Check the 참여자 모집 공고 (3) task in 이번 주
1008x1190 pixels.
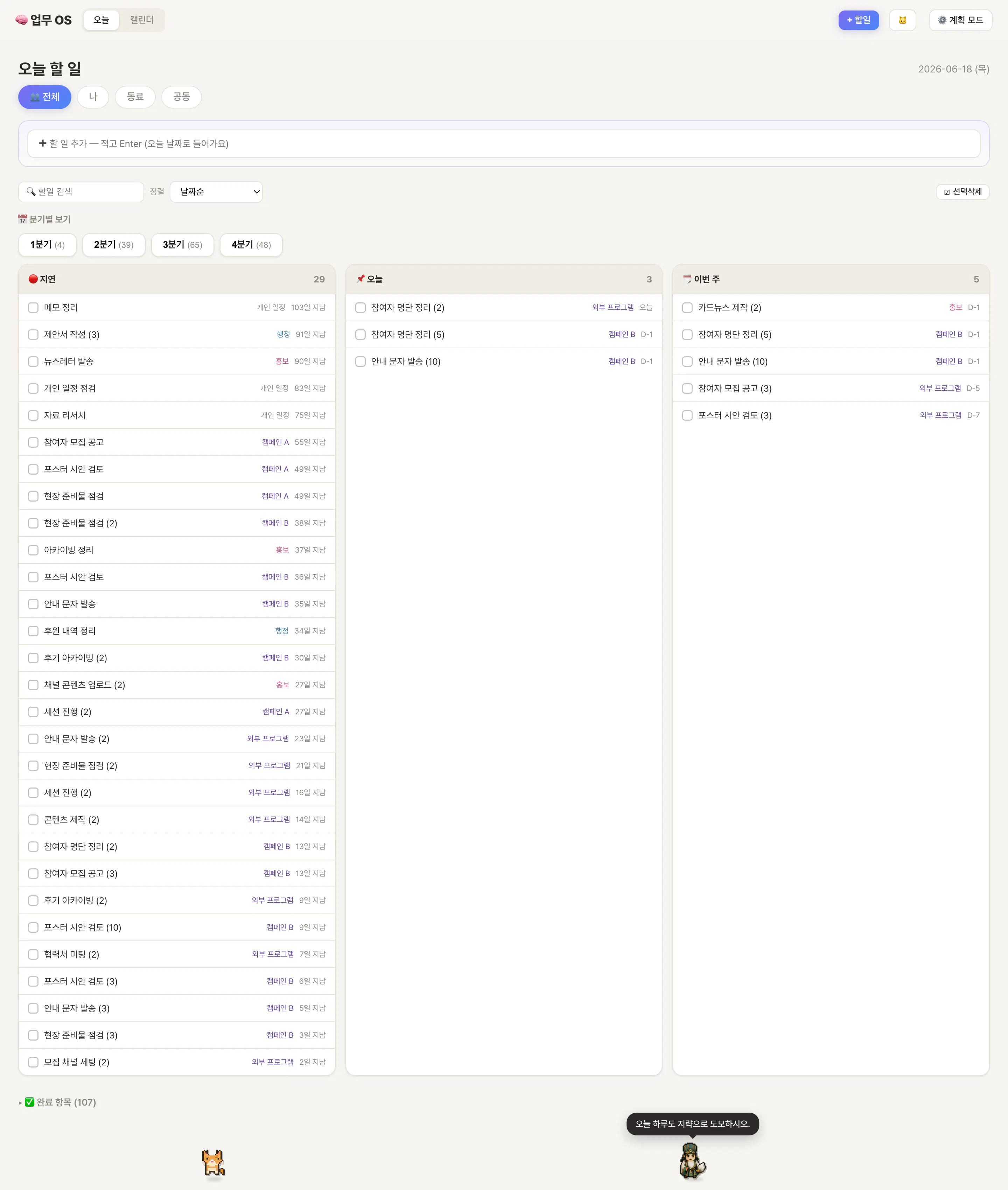pos(687,388)
